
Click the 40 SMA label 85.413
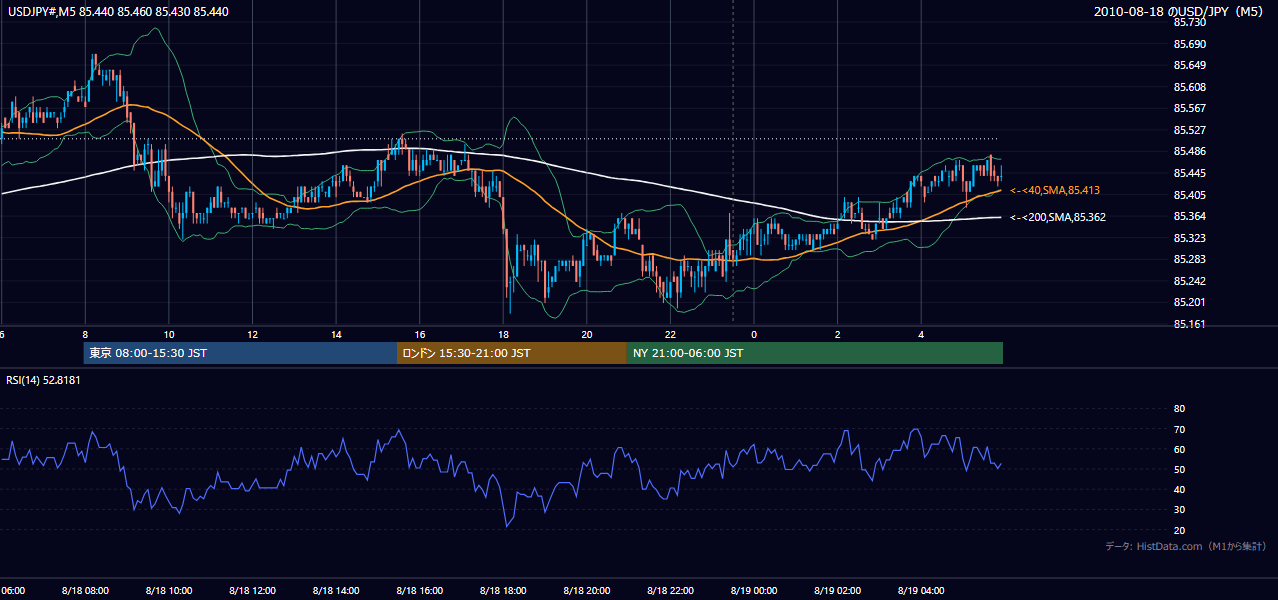[x=1055, y=190]
